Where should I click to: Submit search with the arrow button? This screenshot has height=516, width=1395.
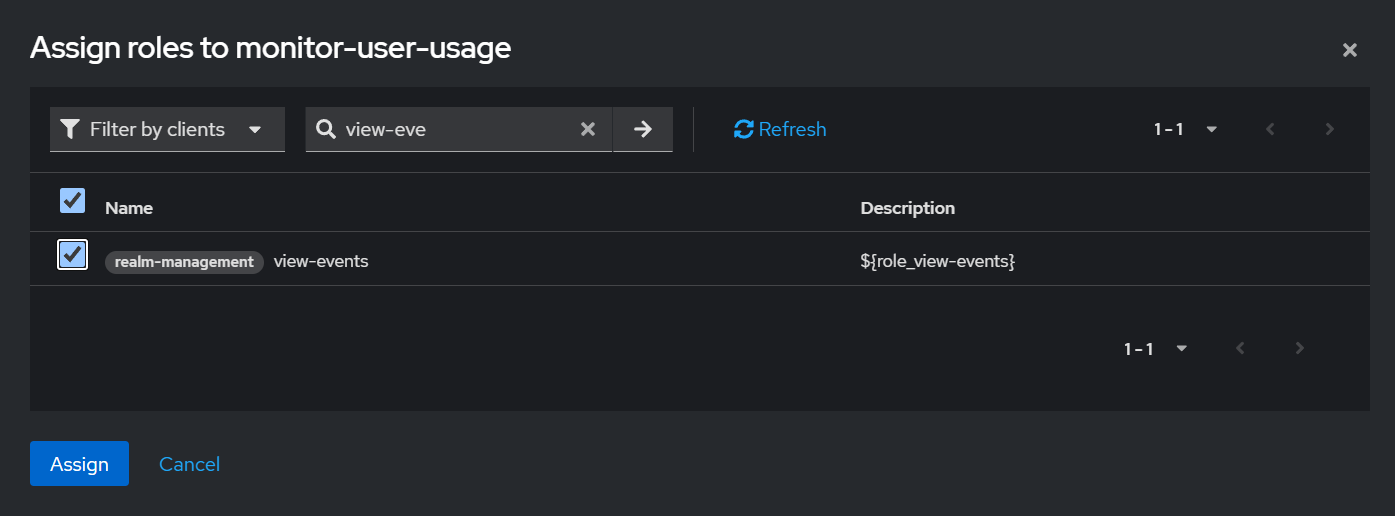pyautogui.click(x=643, y=130)
